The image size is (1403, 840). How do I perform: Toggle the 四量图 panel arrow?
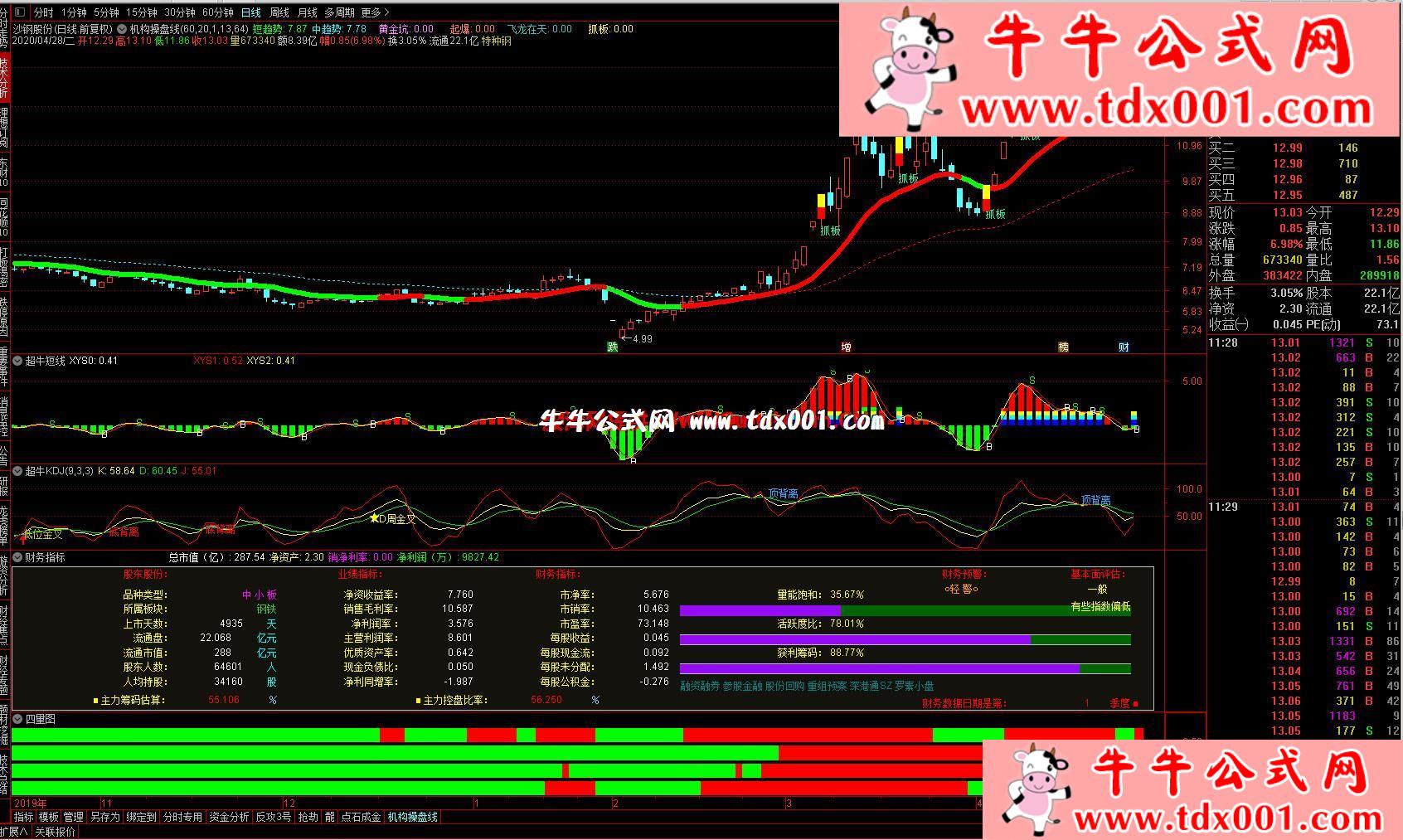[x=17, y=719]
